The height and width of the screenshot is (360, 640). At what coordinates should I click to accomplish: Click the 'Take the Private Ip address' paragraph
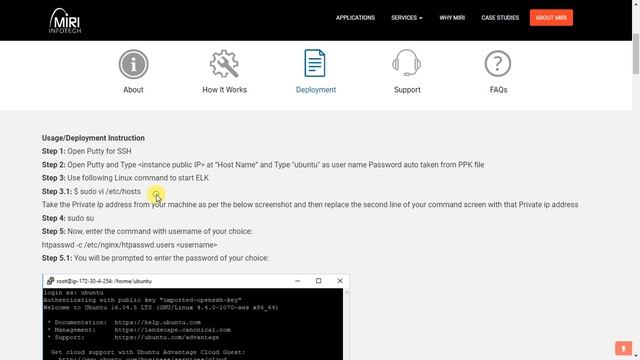310,204
